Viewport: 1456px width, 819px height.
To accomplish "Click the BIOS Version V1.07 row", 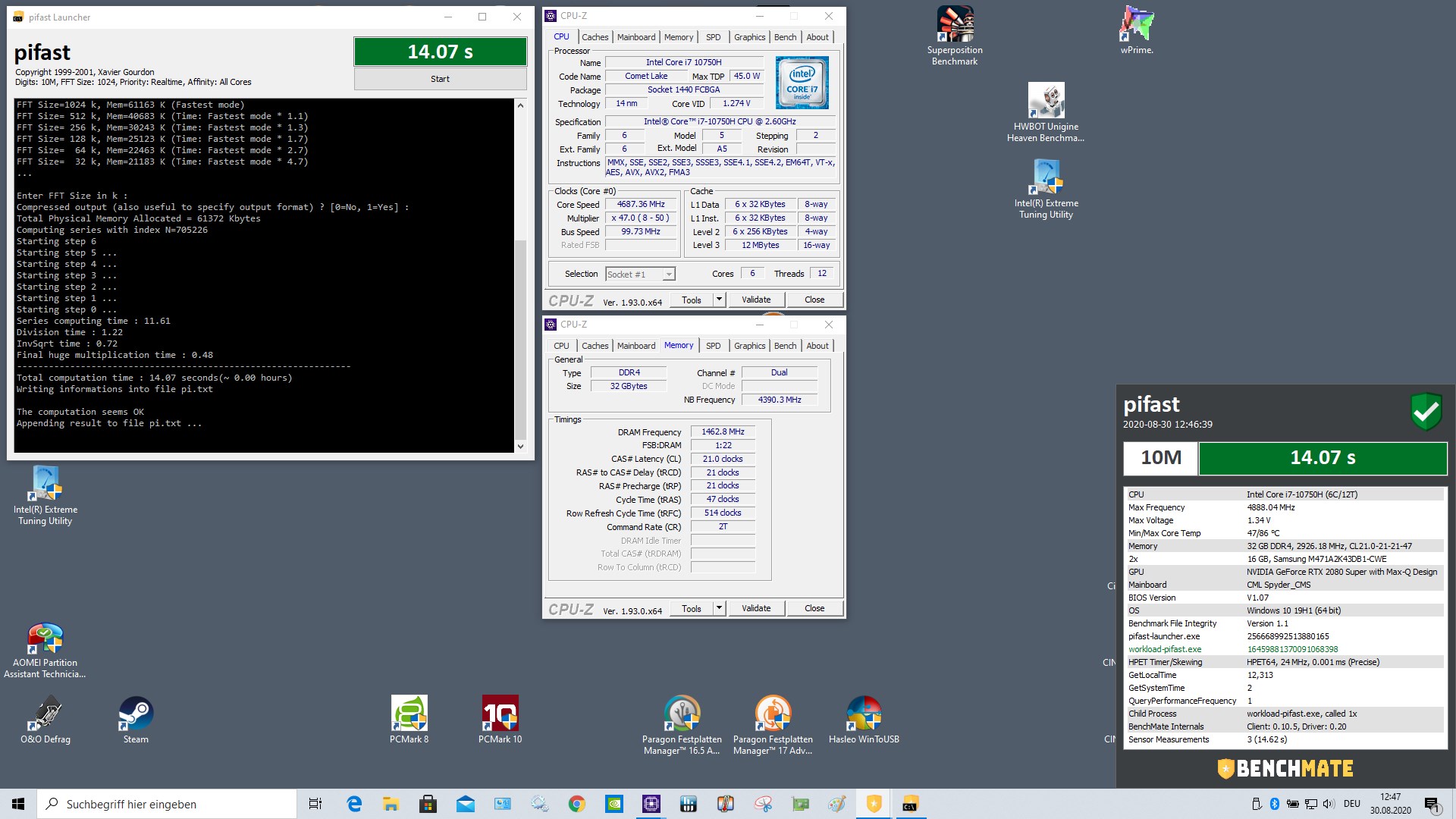I will [1285, 598].
